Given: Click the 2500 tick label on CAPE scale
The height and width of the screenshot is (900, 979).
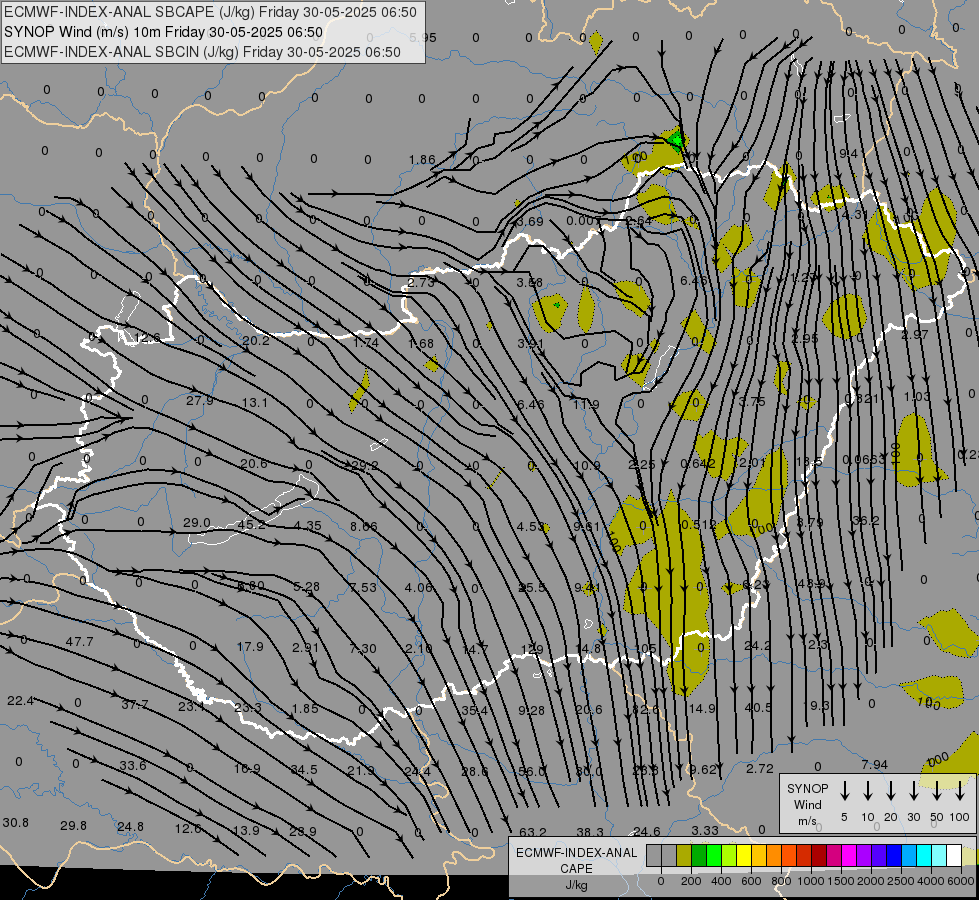Looking at the screenshot, I should [901, 881].
